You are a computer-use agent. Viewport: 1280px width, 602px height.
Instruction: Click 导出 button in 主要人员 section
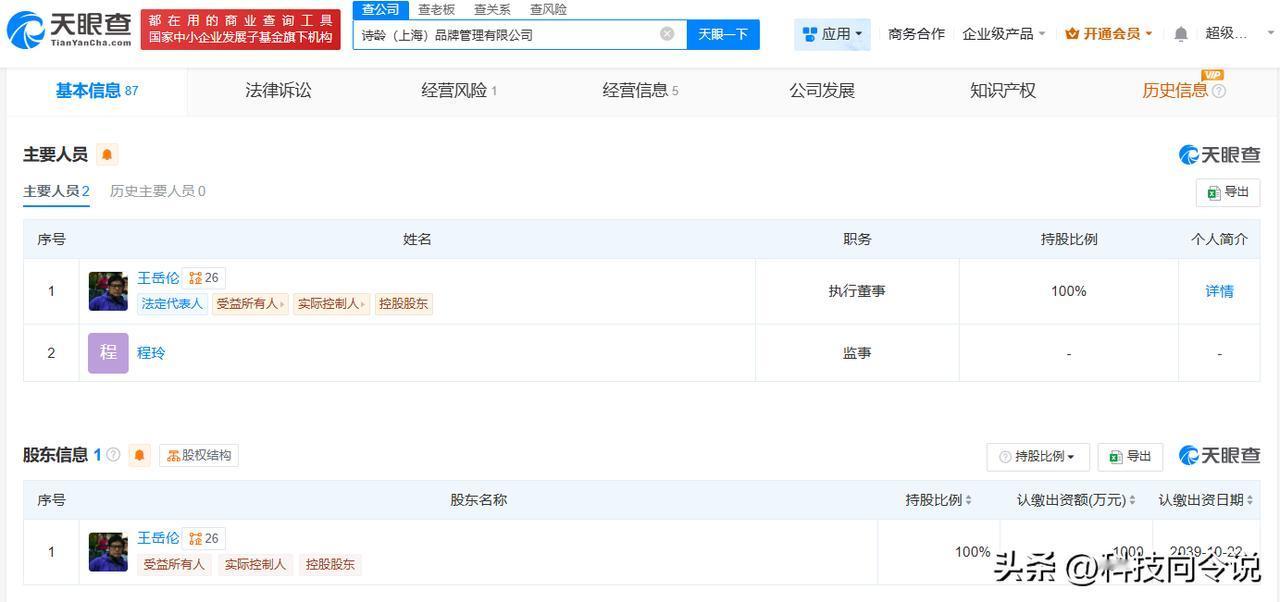(x=1228, y=192)
